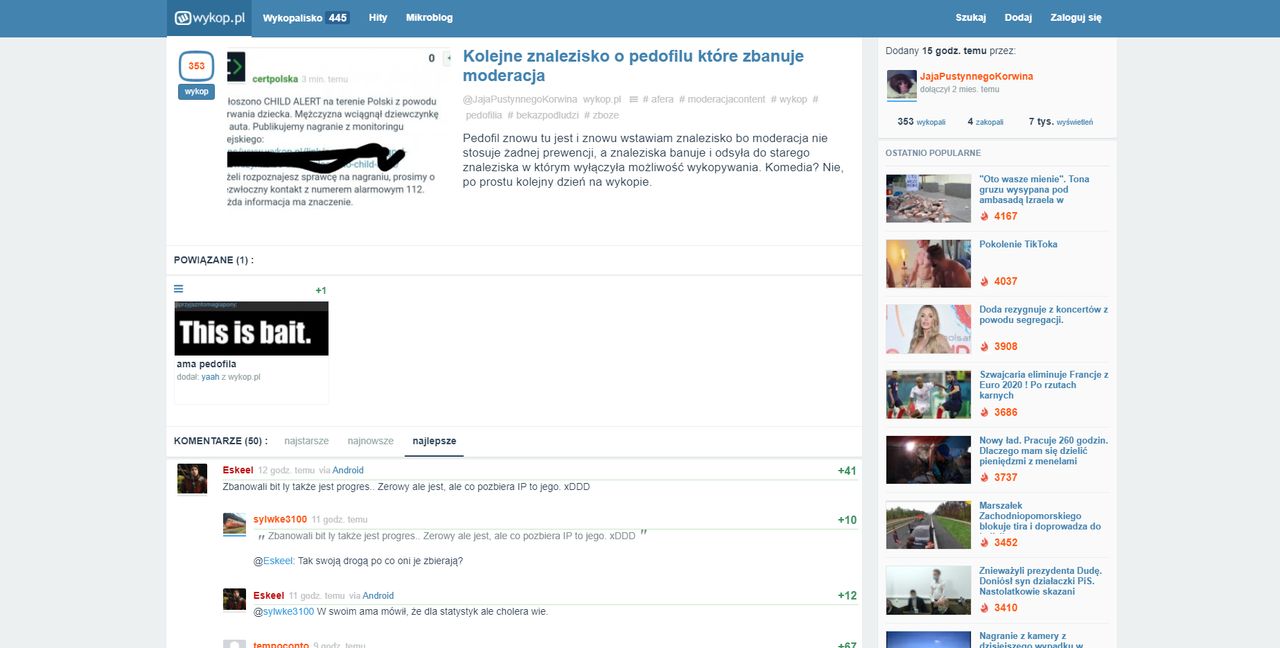The image size is (1280, 648).
Task: Sort comments by najstarsze
Action: click(x=306, y=441)
